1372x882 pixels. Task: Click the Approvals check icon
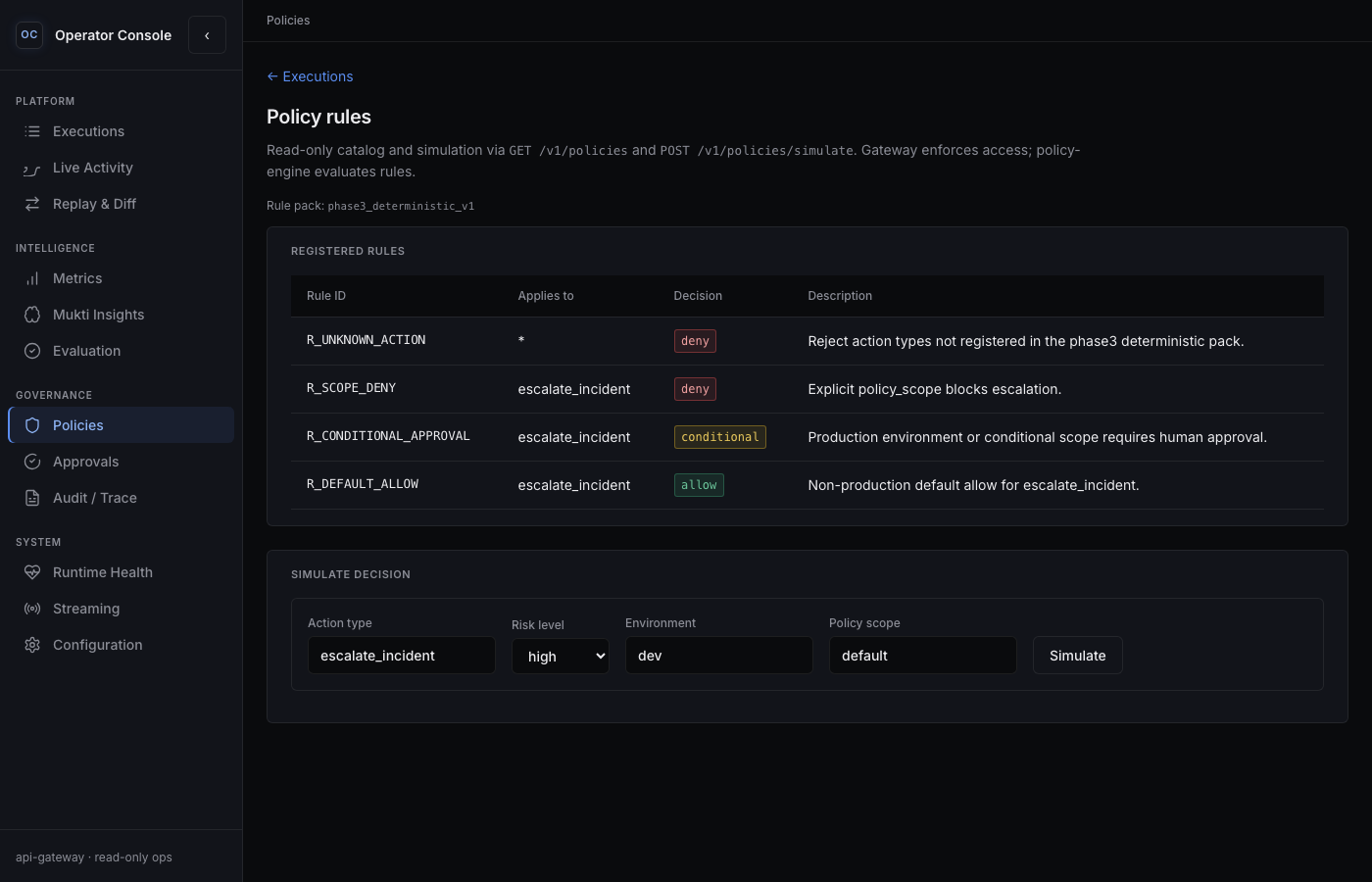pos(32,462)
